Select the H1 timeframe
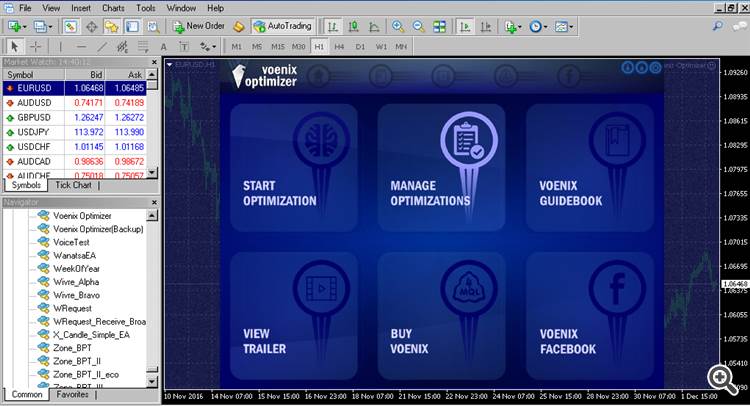 pos(319,47)
